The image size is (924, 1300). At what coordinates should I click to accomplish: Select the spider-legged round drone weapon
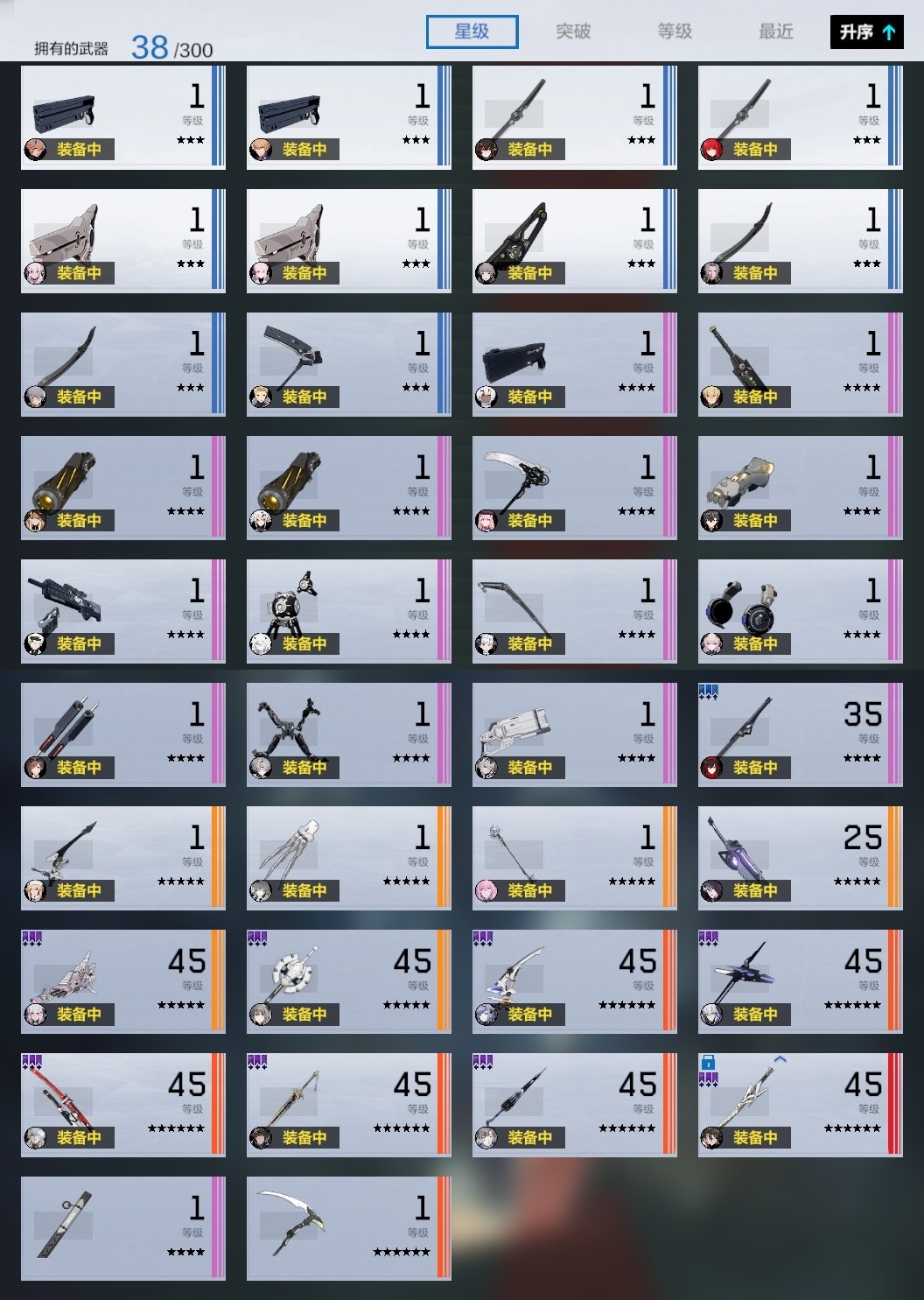(x=348, y=611)
